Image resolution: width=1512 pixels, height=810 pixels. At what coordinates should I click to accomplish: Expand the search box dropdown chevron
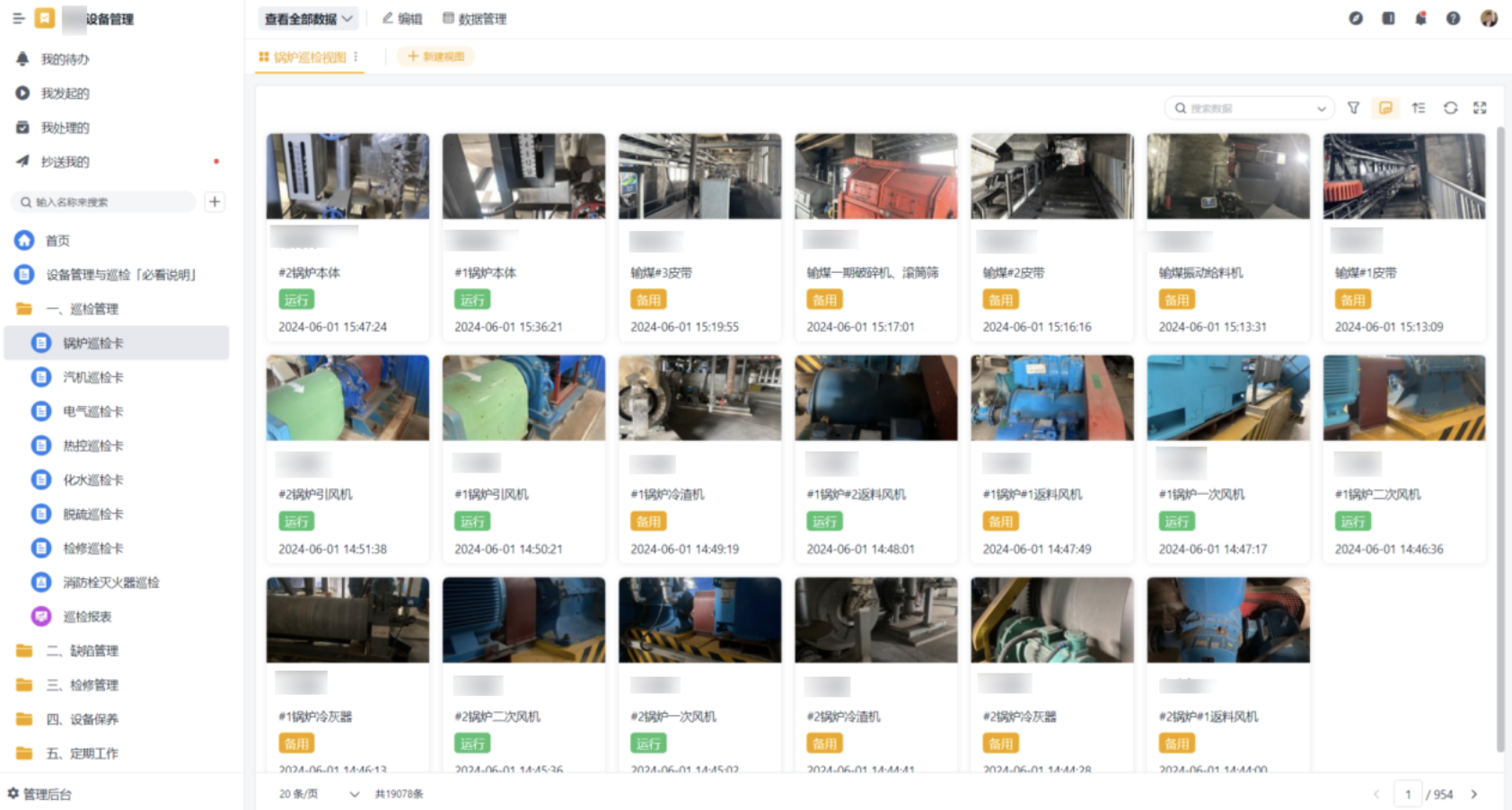[1322, 109]
